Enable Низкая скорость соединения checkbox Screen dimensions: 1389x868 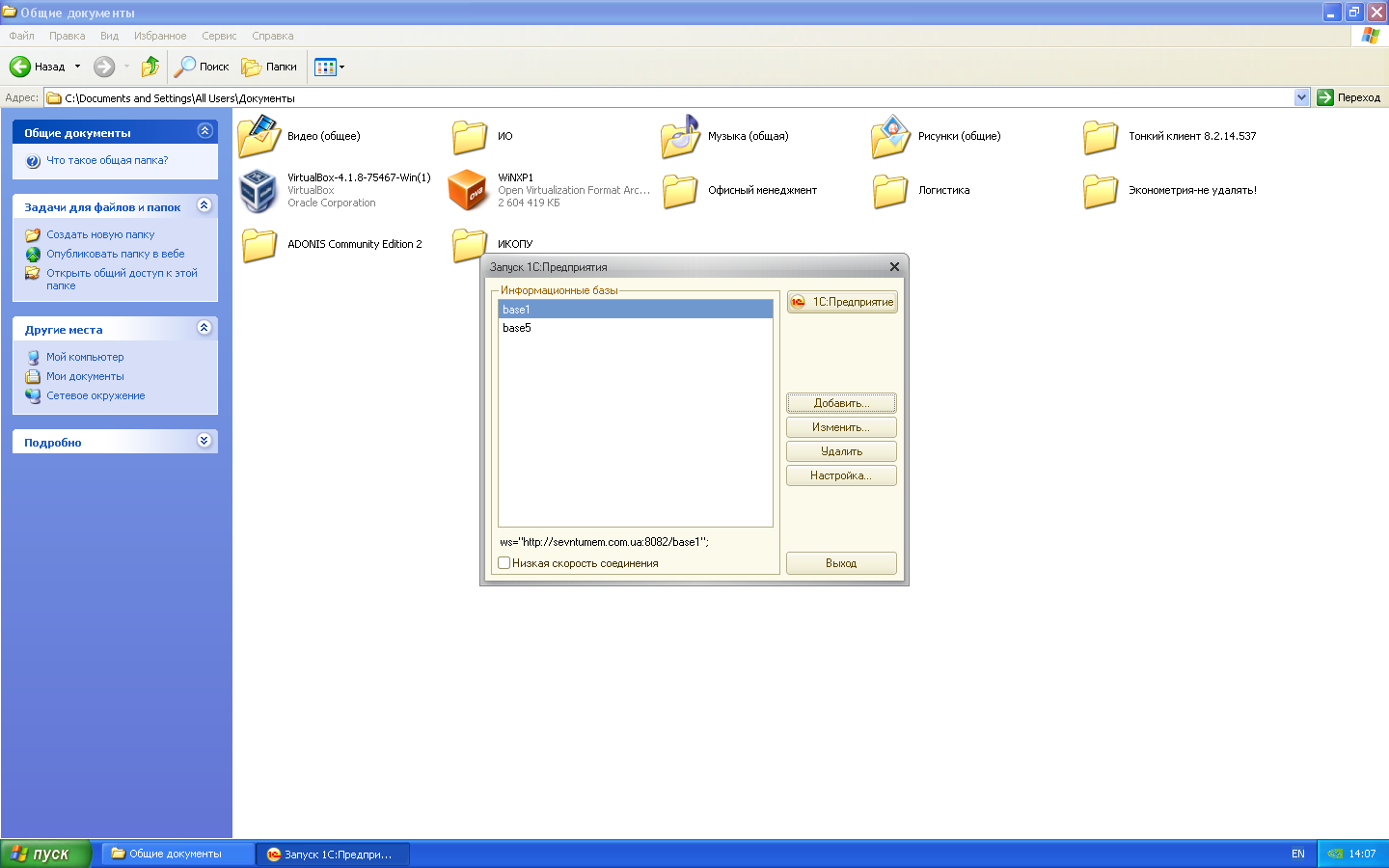tap(504, 563)
